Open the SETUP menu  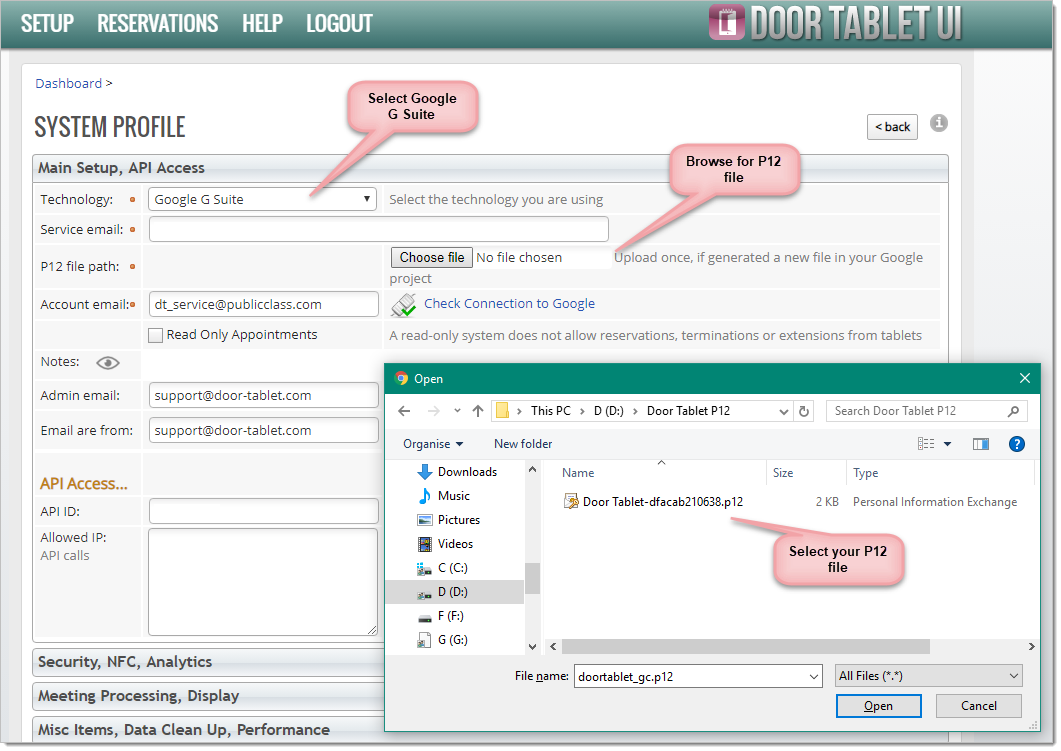(47, 23)
